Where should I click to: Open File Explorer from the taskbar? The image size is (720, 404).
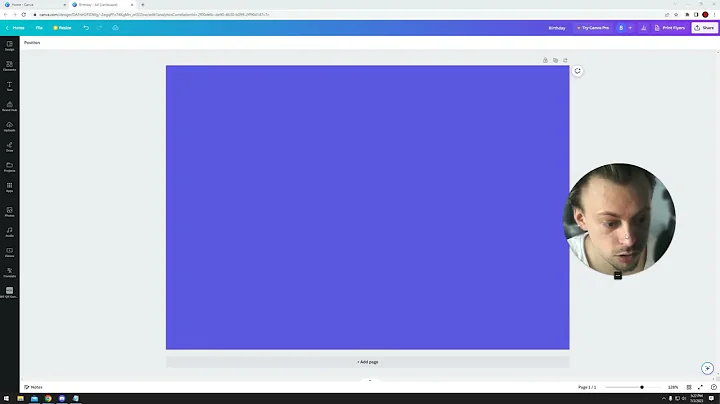pos(21,398)
